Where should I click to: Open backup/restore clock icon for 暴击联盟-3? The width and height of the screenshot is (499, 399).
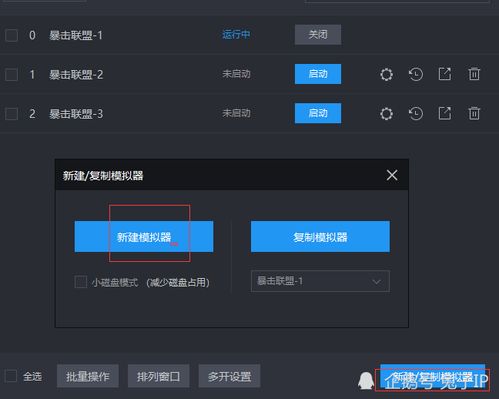(416, 114)
